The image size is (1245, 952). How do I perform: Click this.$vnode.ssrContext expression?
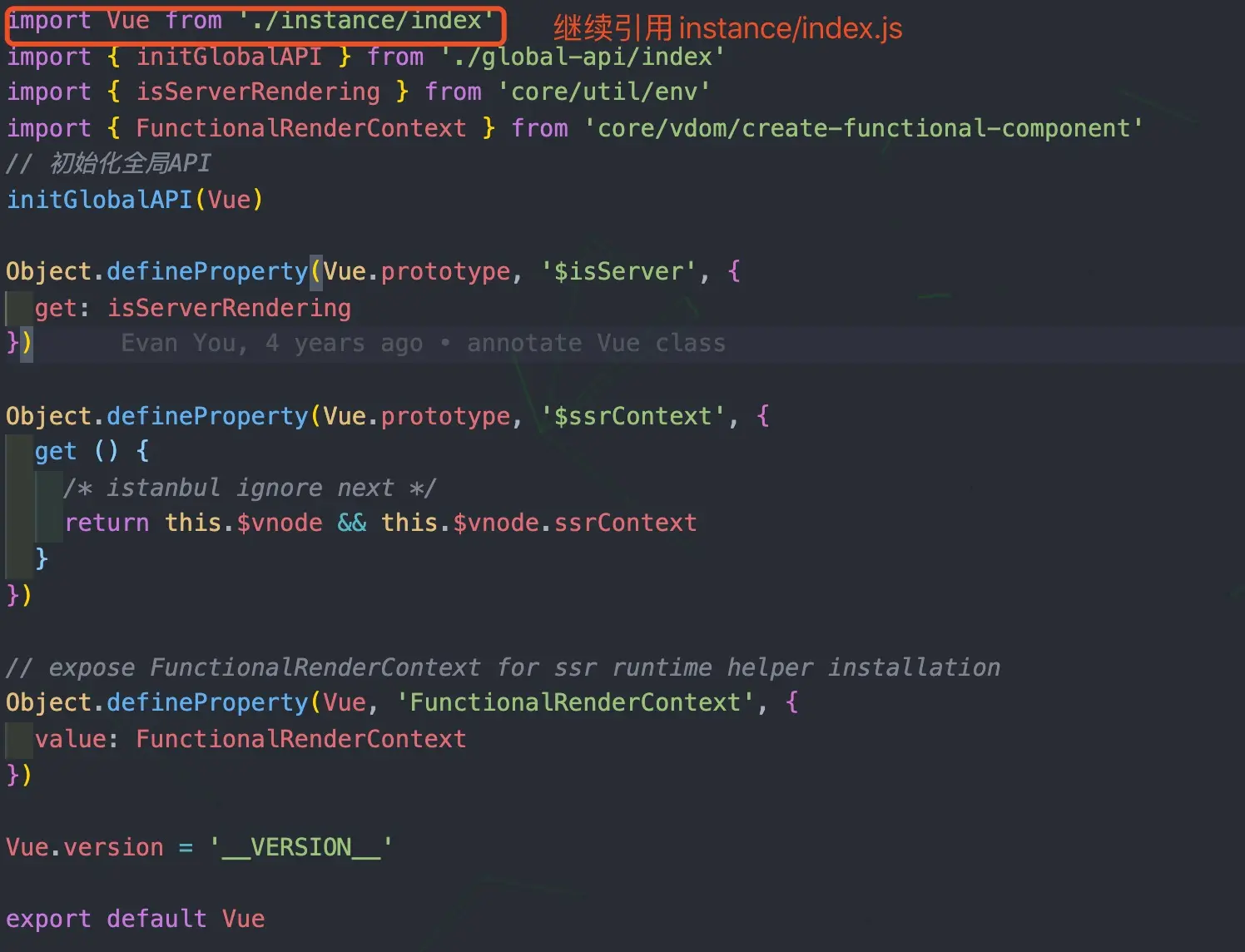539,523
